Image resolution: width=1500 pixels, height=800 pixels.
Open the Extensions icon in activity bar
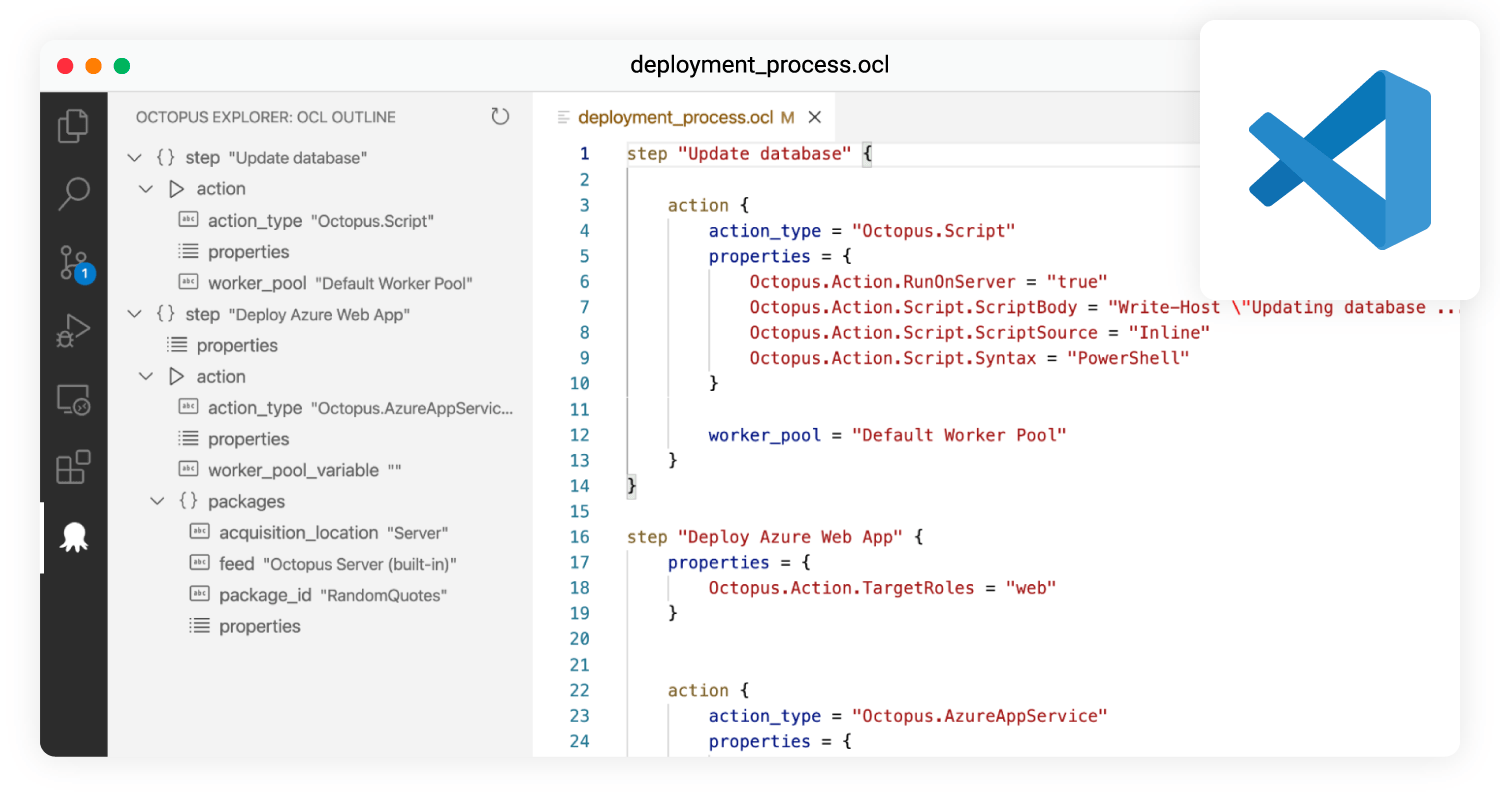pyautogui.click(x=73, y=468)
